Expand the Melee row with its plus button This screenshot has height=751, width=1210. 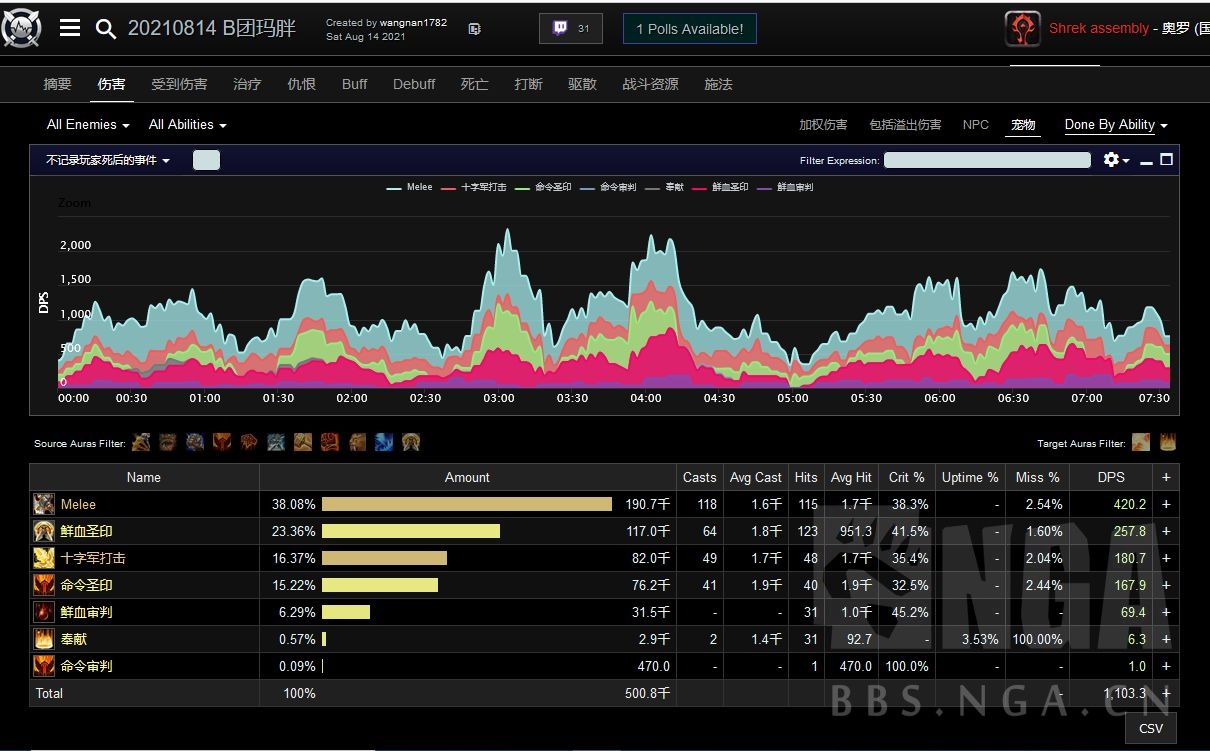point(1166,504)
